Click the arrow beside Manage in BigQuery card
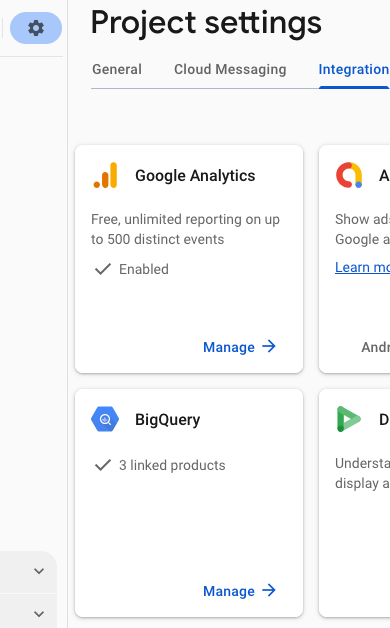Image resolution: width=390 pixels, height=628 pixels. click(269, 590)
